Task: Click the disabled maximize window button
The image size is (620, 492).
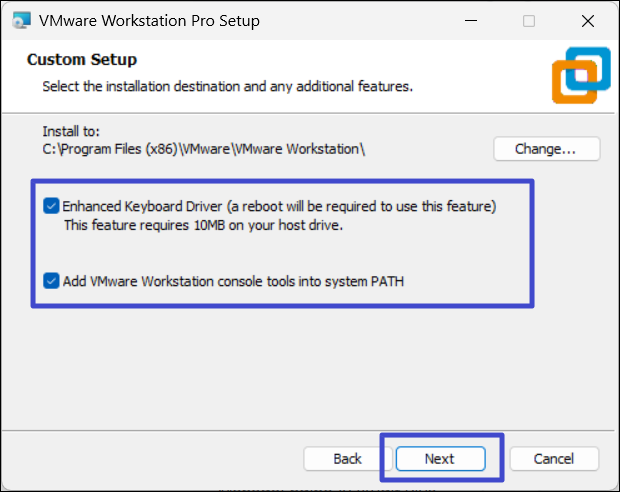Action: pyautogui.click(x=529, y=20)
